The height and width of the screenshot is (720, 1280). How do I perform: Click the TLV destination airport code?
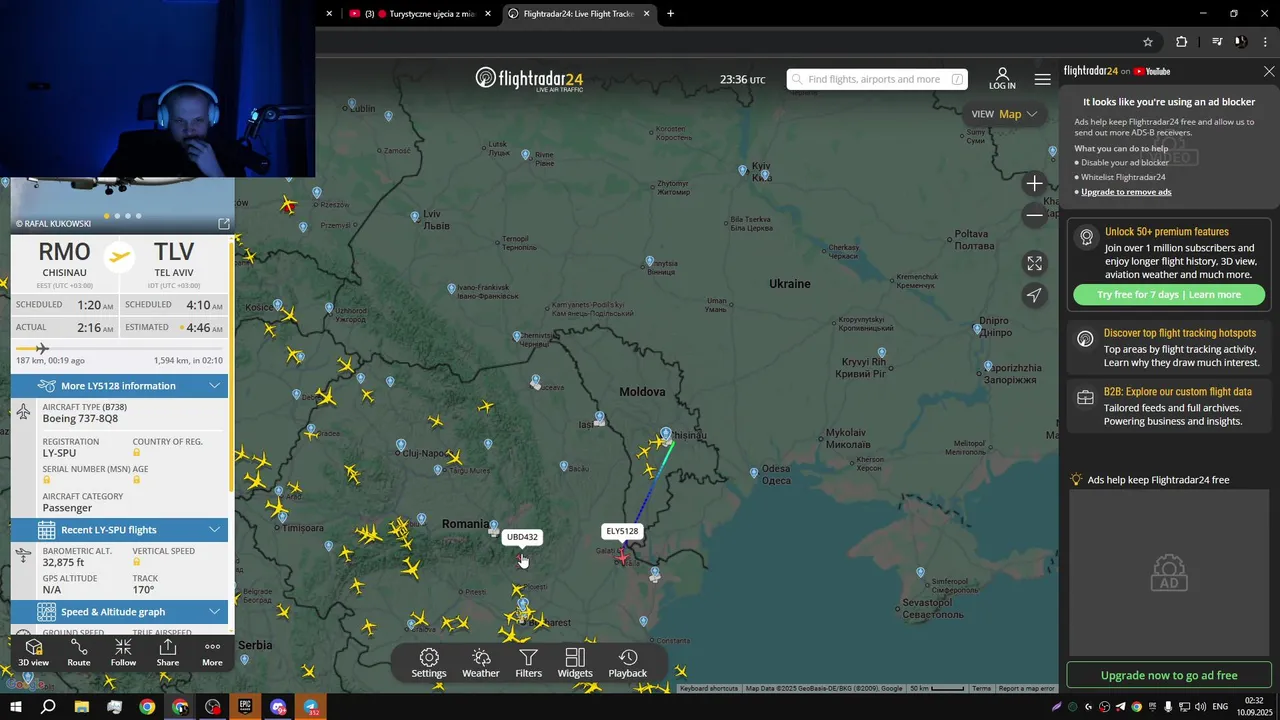click(174, 252)
